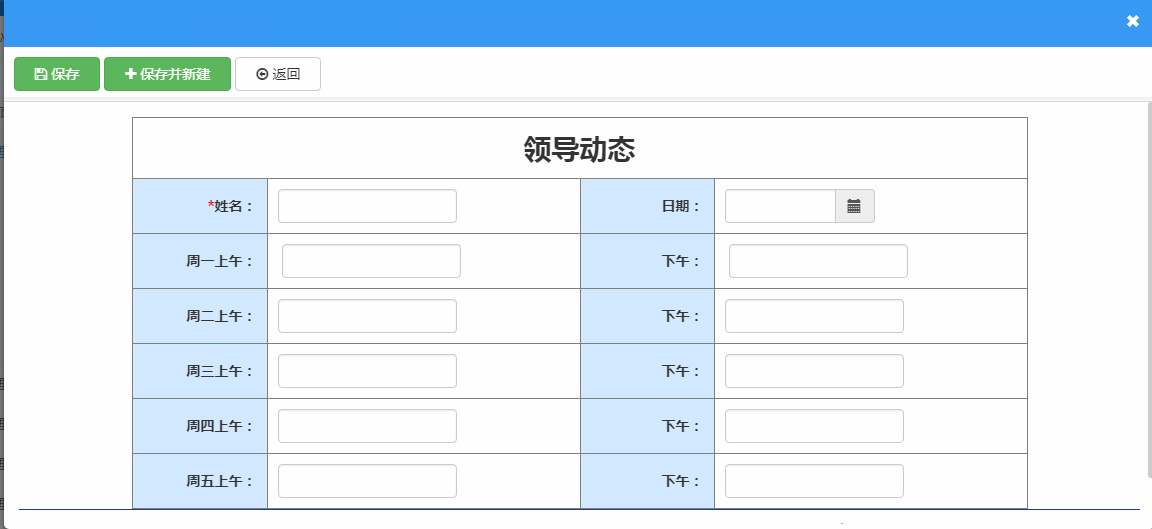Close the dialog with the X icon
Screen dimensions: 1152x529
[x=1132, y=21]
